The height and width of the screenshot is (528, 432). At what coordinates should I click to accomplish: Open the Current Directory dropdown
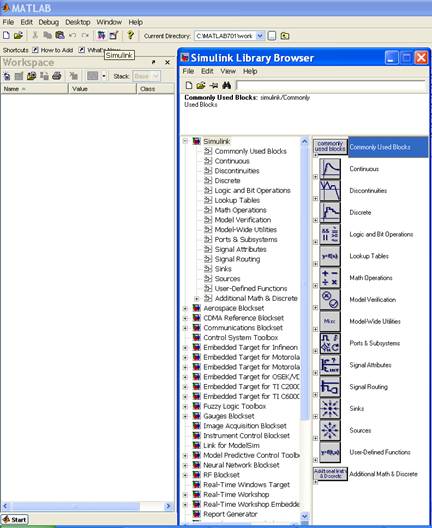pyautogui.click(x=260, y=36)
